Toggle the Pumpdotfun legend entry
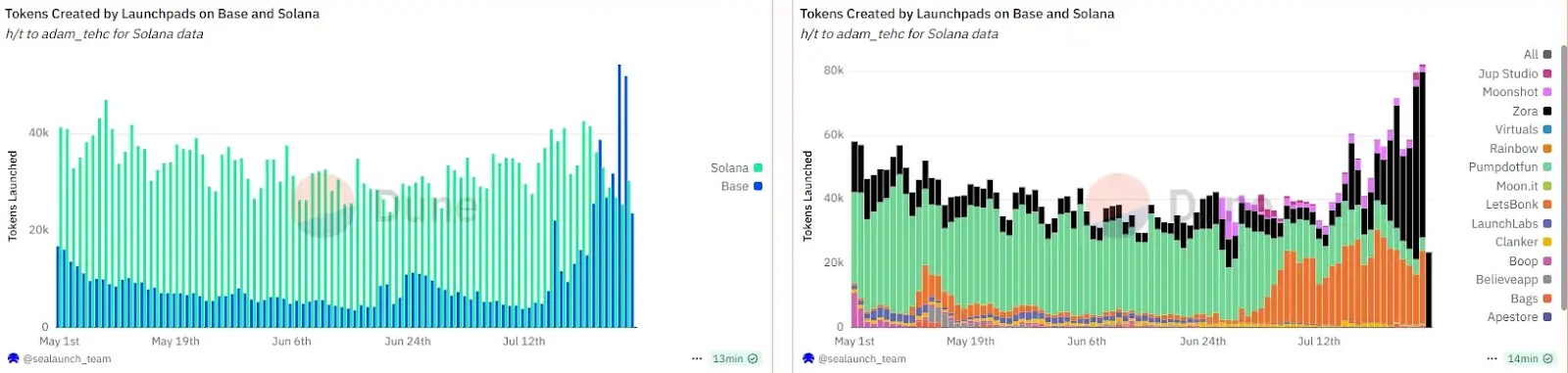 (x=1509, y=167)
